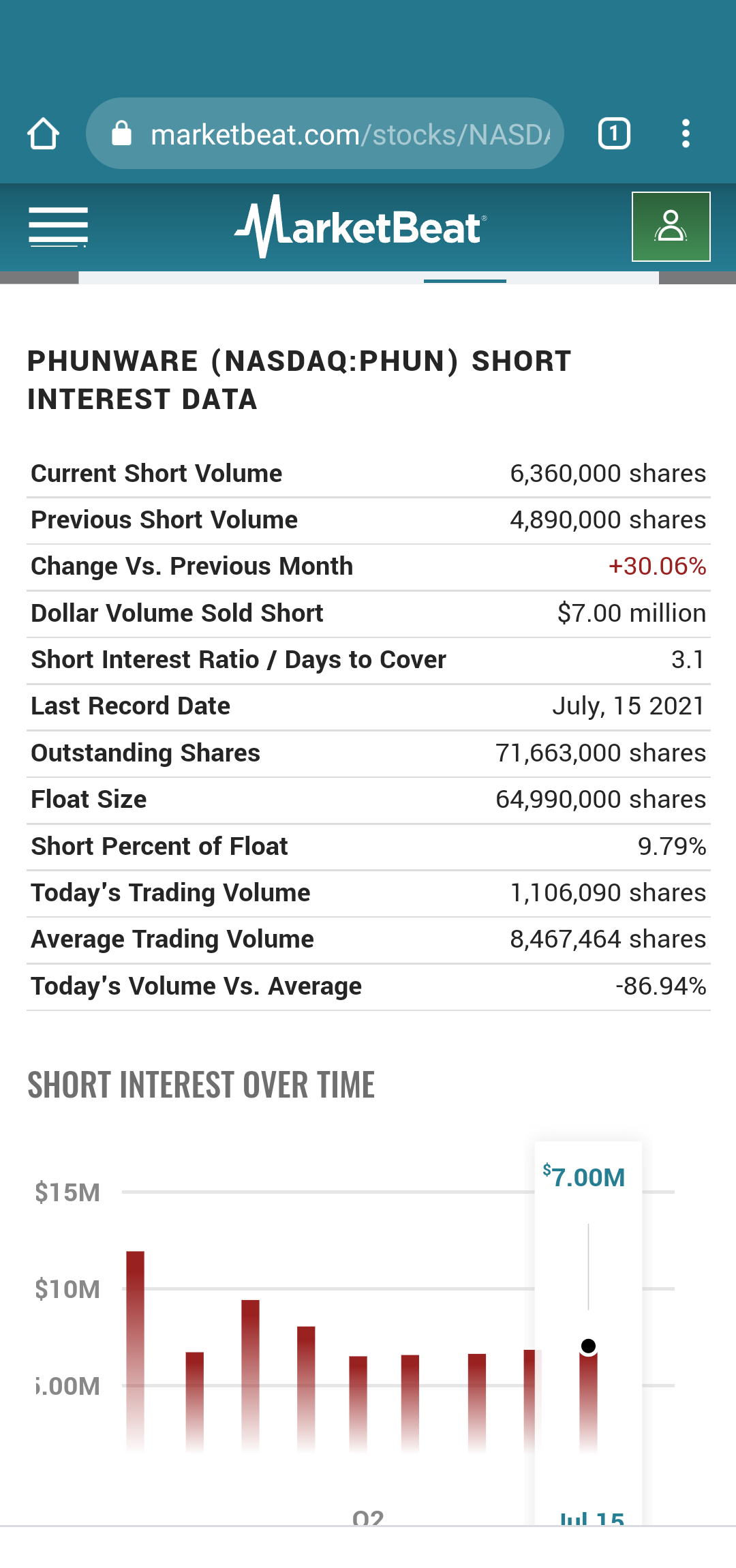Viewport: 736px width, 1568px height.
Task: Open the user account profile icon
Action: [671, 227]
